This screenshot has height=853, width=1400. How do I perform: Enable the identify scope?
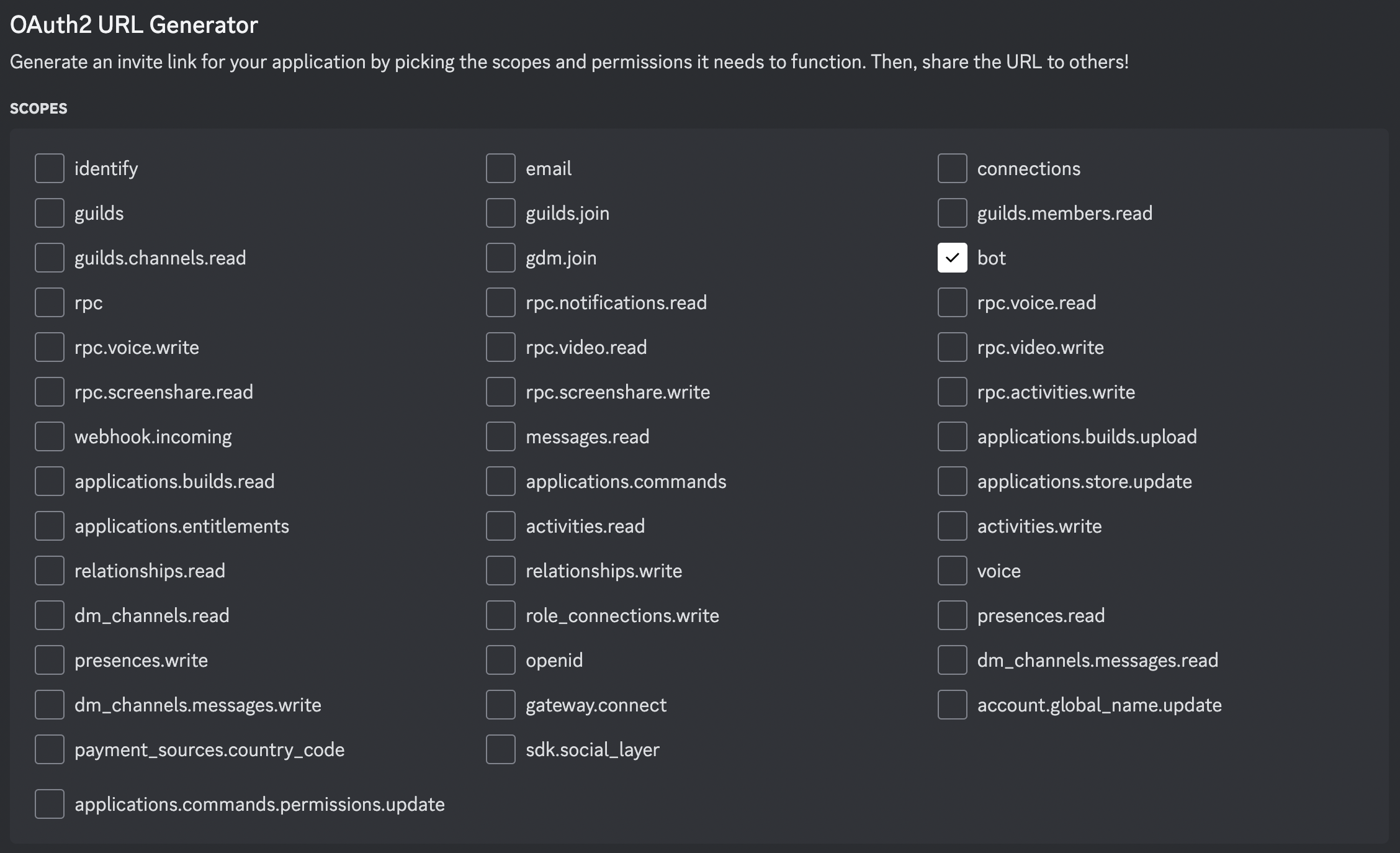[50, 168]
